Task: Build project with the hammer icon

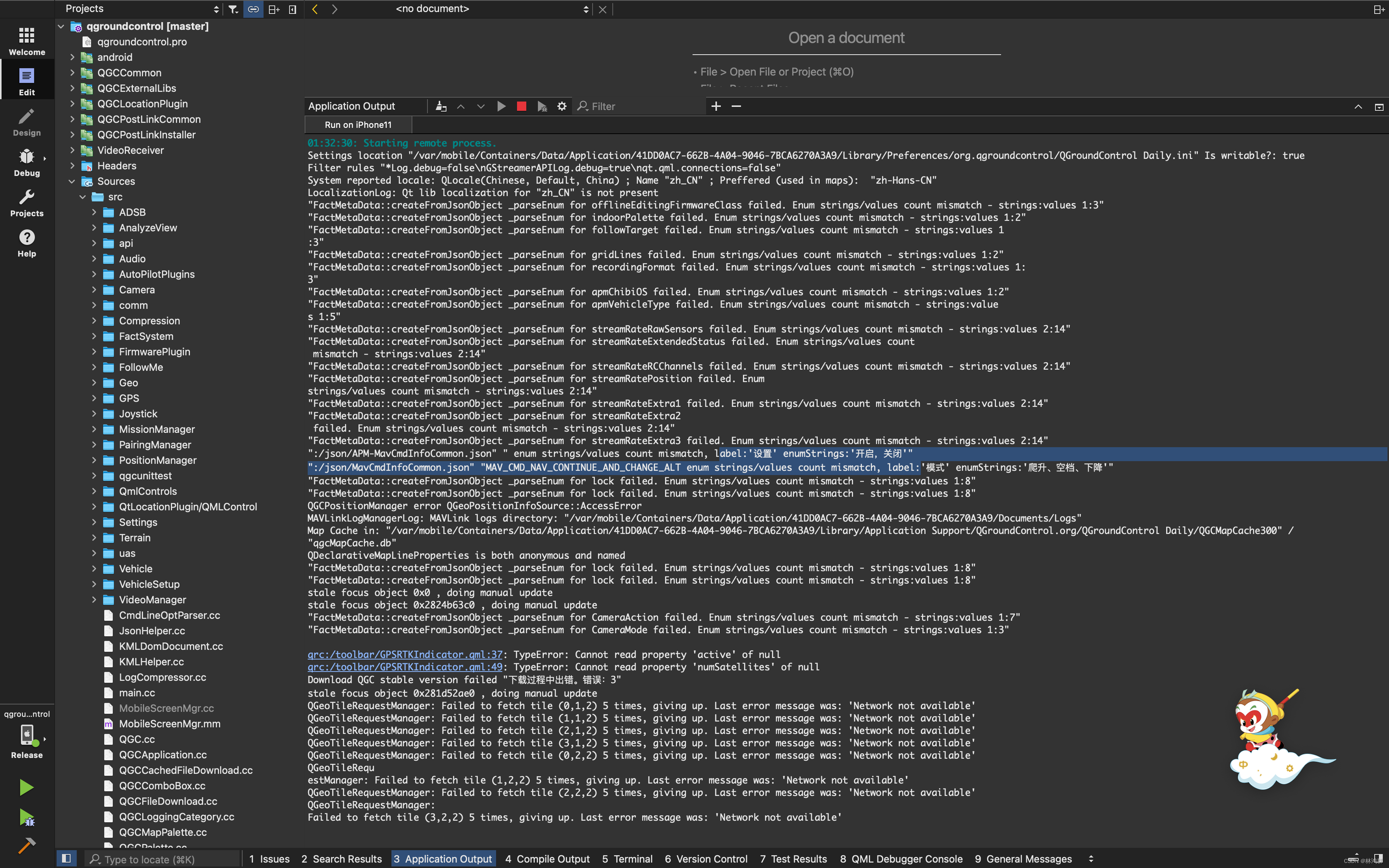Action: pos(26,845)
